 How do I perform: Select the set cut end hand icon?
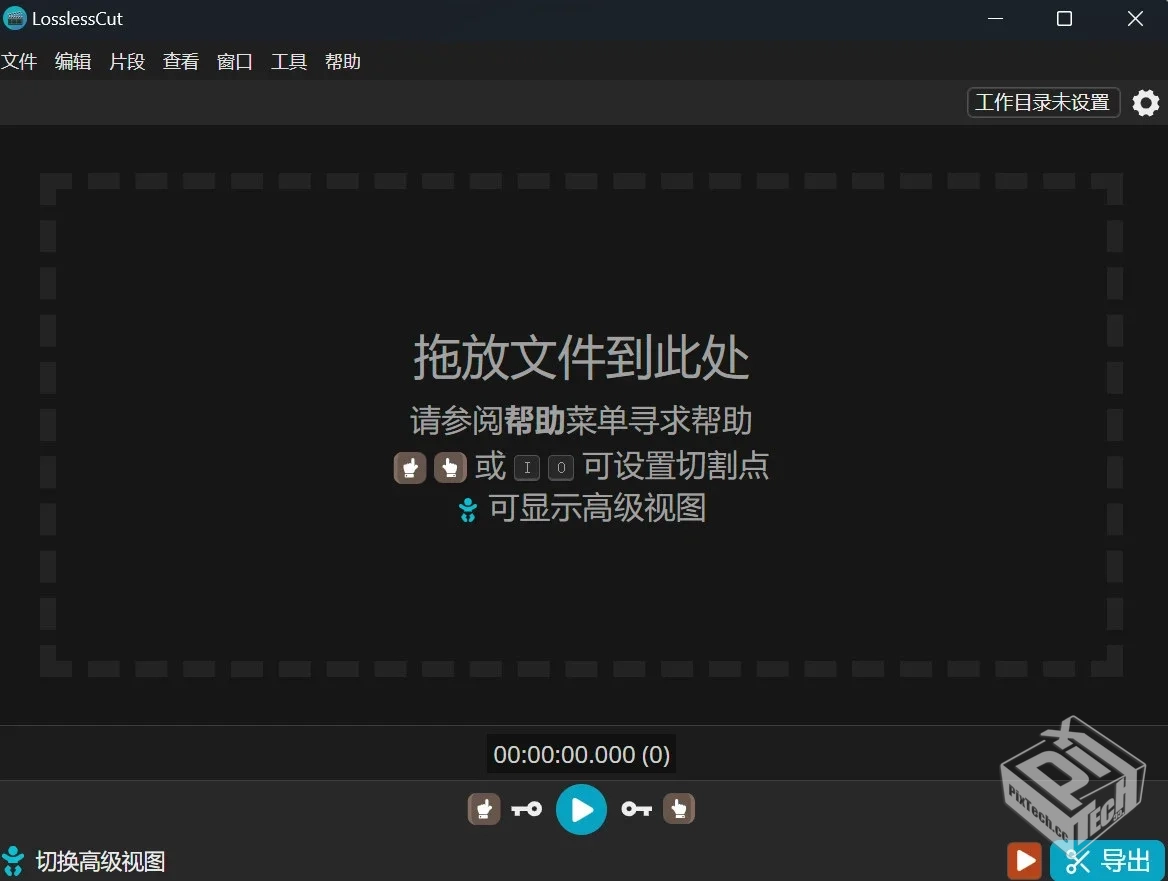tap(679, 809)
